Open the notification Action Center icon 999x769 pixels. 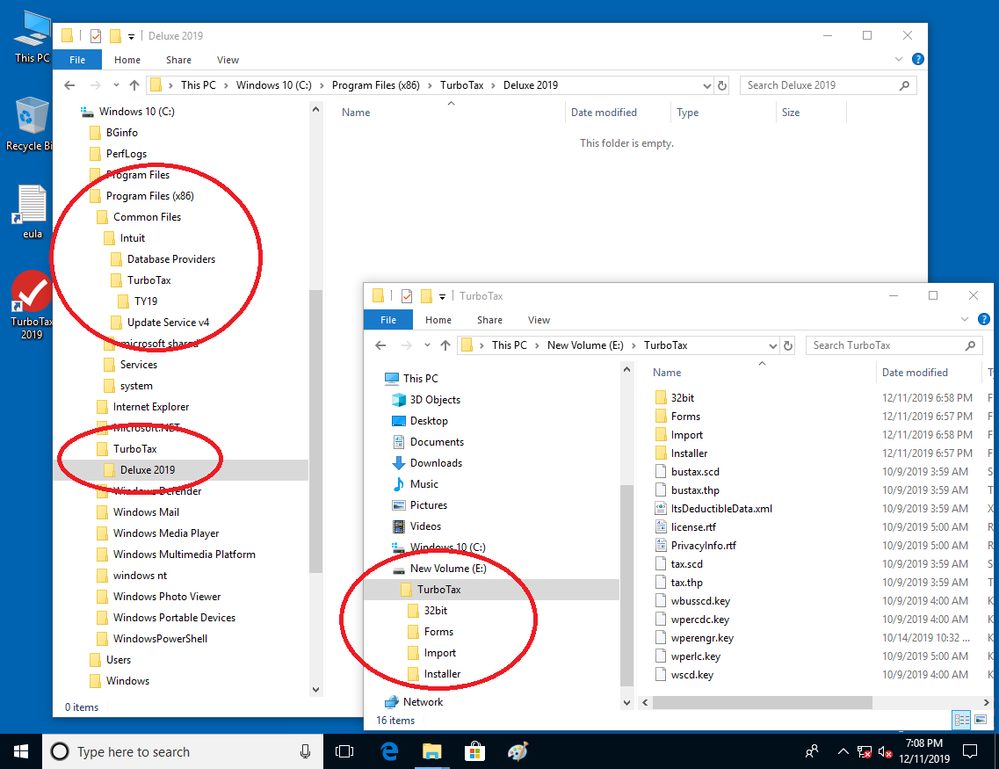point(970,752)
